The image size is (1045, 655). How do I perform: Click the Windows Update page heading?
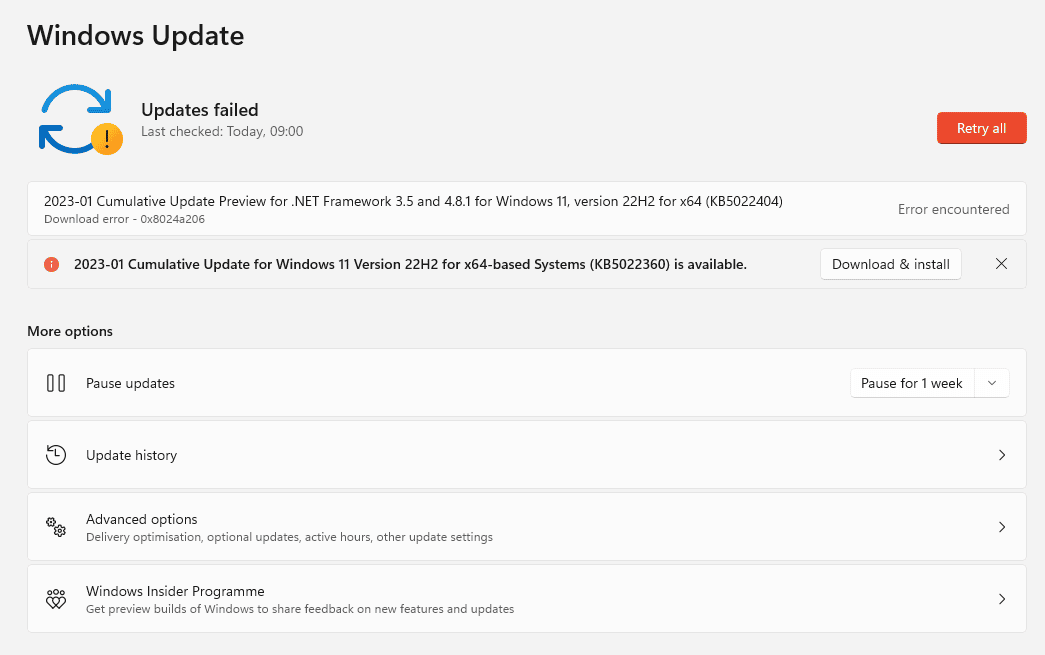pyautogui.click(x=136, y=36)
